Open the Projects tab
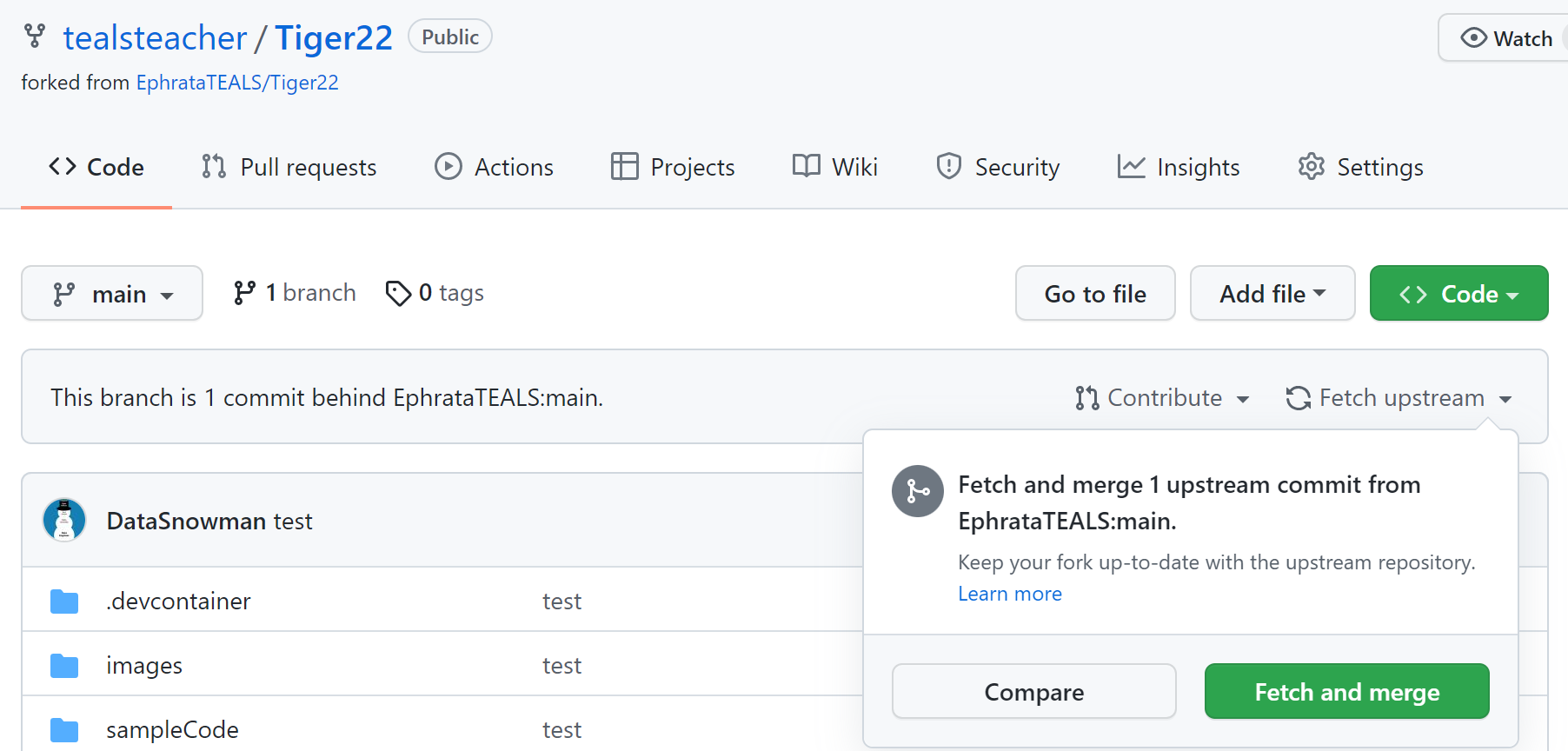Viewport: 1568px width, 751px height. click(673, 167)
